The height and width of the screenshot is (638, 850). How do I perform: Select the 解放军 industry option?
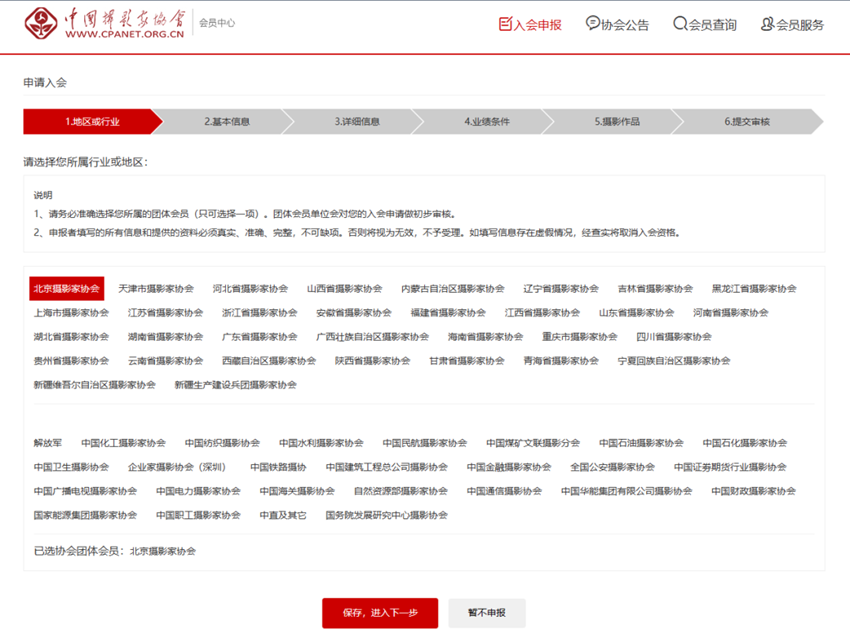(x=48, y=443)
